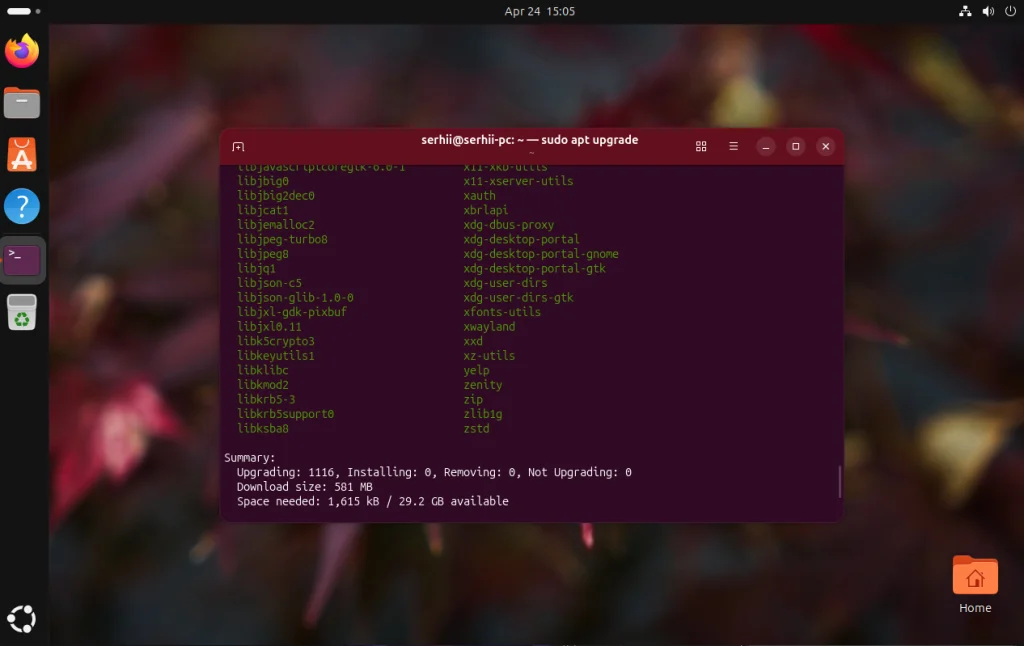The width and height of the screenshot is (1024, 646).
Task: Click the package name libjpeg8
Action: click(263, 253)
